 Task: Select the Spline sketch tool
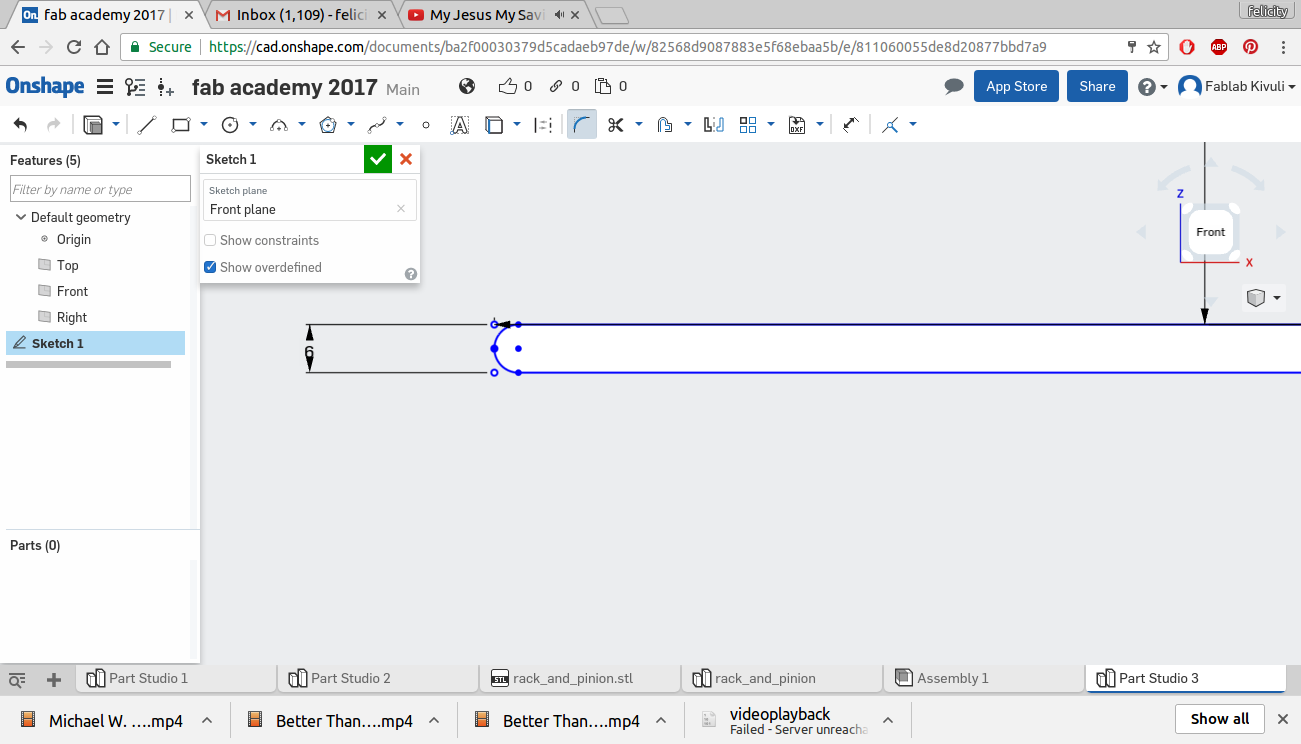pyautogui.click(x=377, y=125)
